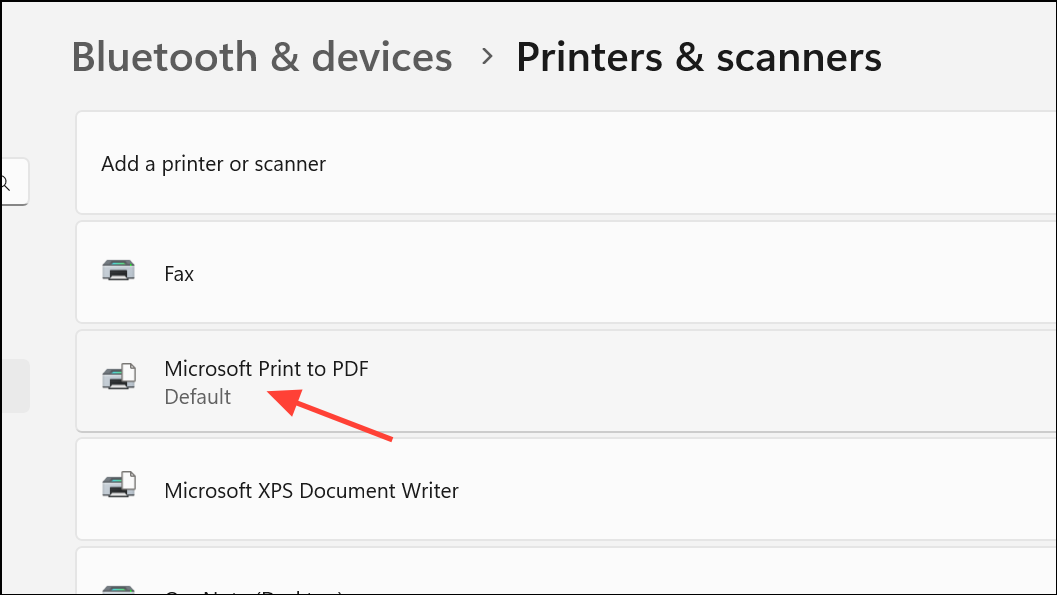The height and width of the screenshot is (595, 1057).
Task: Open Microsoft Print to PDF by its name
Action: click(x=266, y=369)
